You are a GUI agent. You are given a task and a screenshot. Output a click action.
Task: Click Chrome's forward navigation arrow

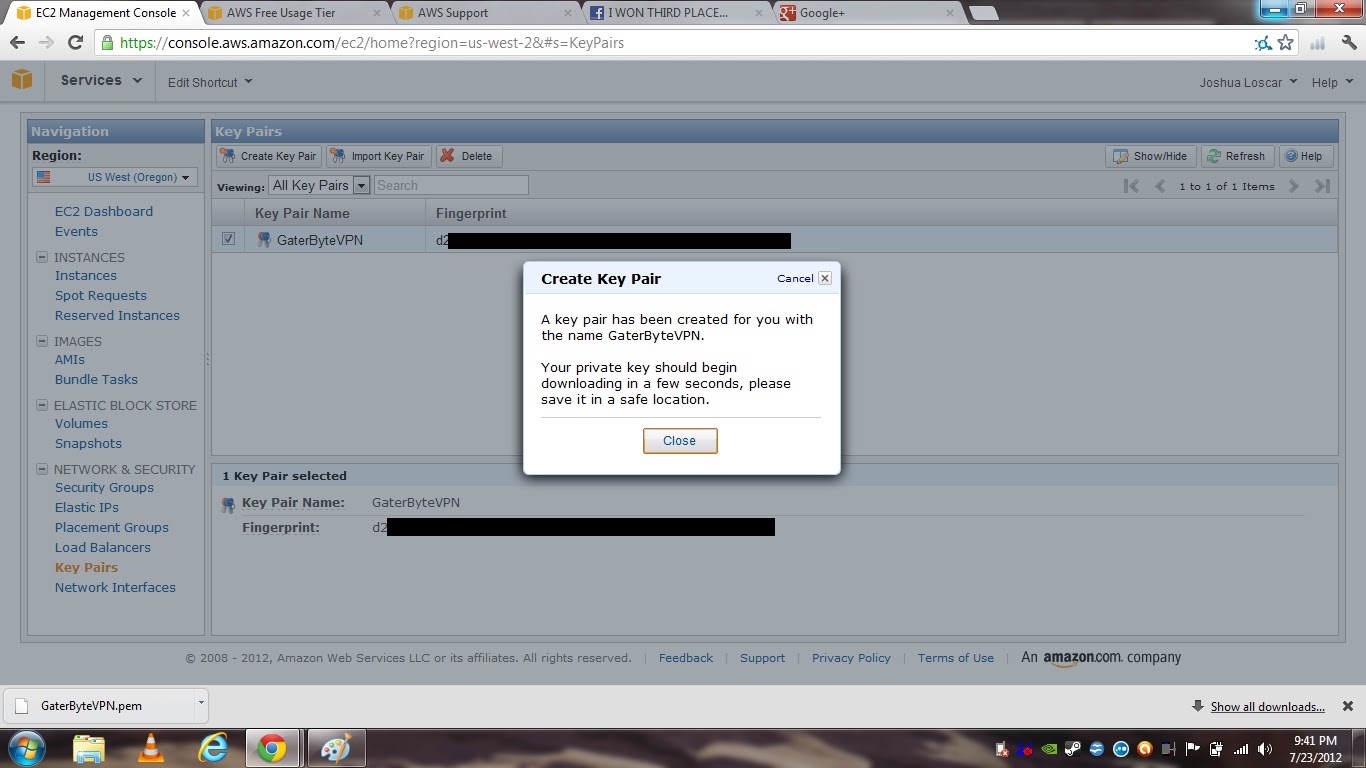[46, 43]
